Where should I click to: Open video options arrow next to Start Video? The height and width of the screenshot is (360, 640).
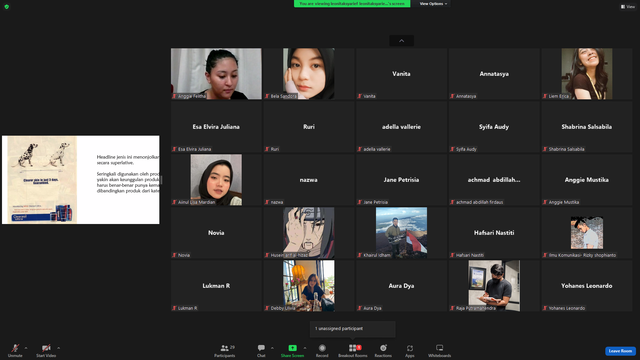58,348
